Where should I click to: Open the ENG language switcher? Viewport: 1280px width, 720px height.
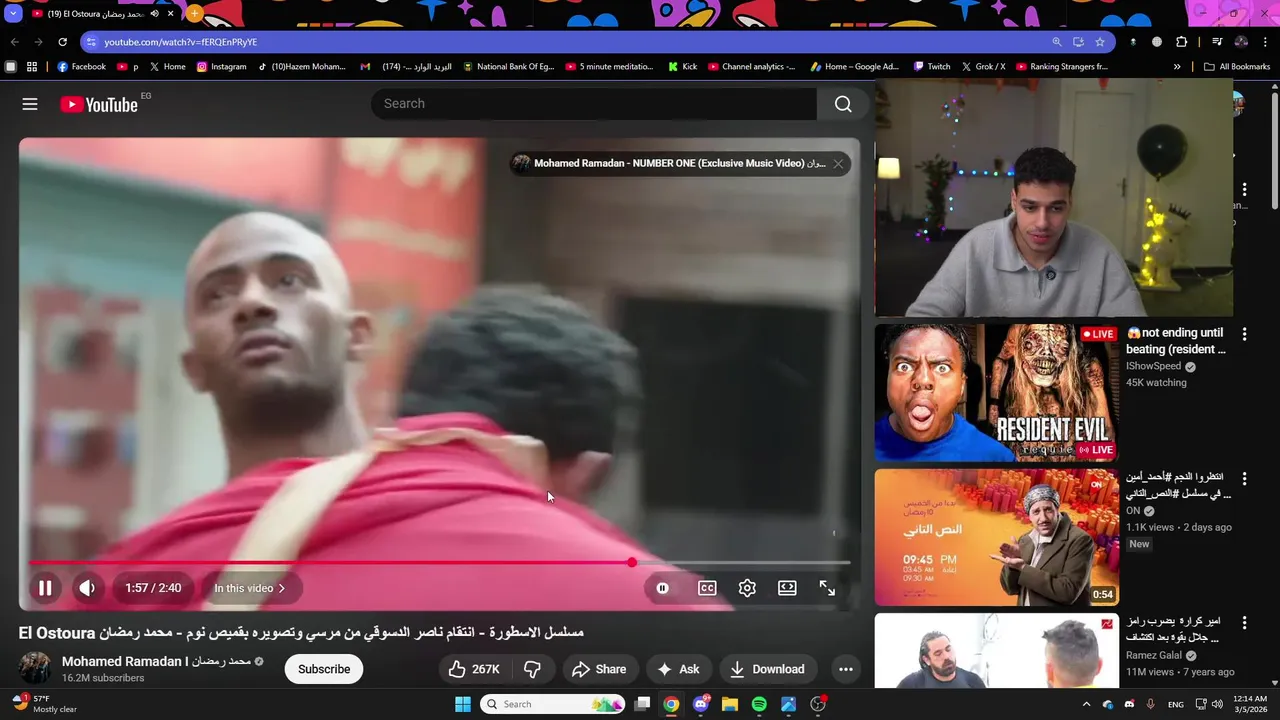tap(1176, 704)
